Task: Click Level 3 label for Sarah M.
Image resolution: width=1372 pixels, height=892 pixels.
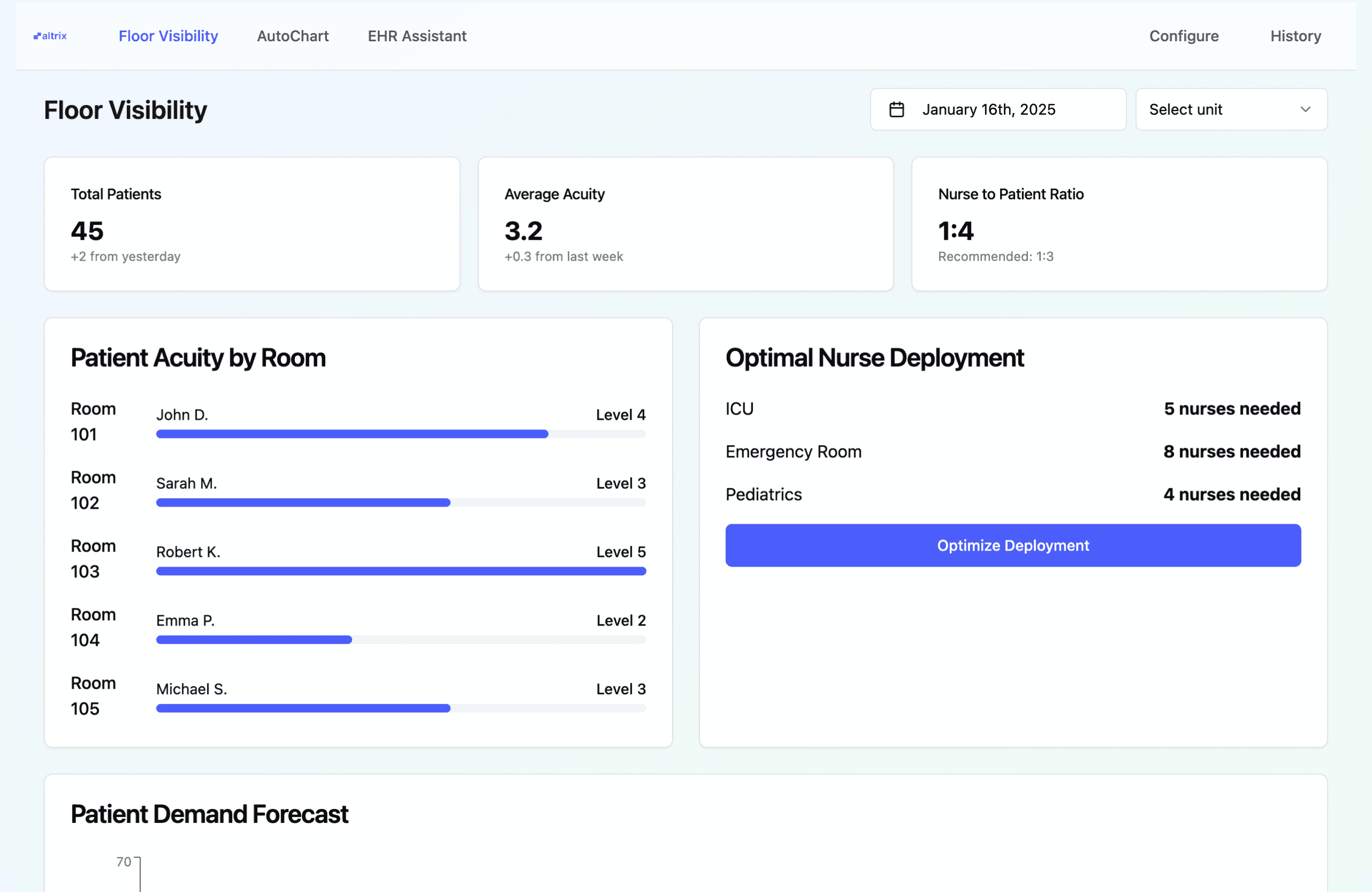Action: pyautogui.click(x=621, y=483)
